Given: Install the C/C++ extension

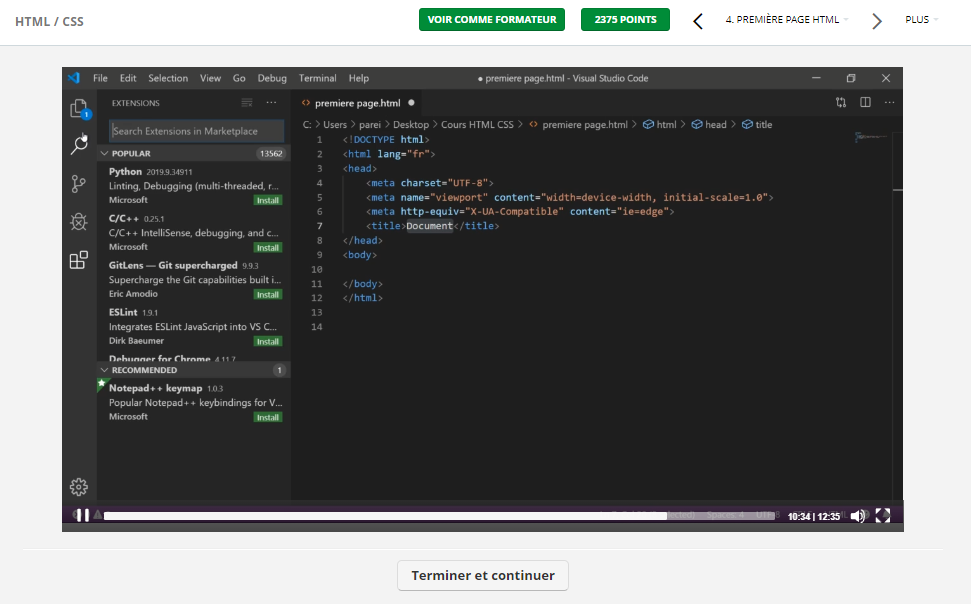Looking at the screenshot, I should point(268,247).
